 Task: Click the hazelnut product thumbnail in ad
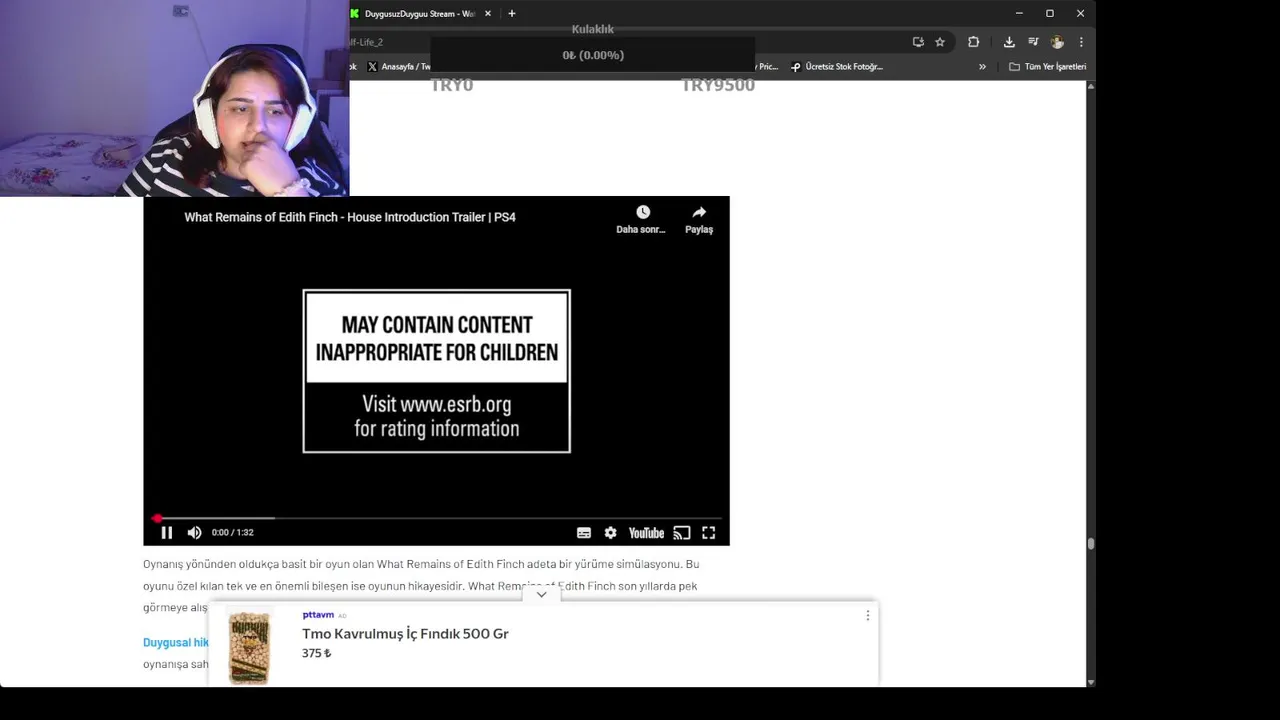[x=249, y=647]
